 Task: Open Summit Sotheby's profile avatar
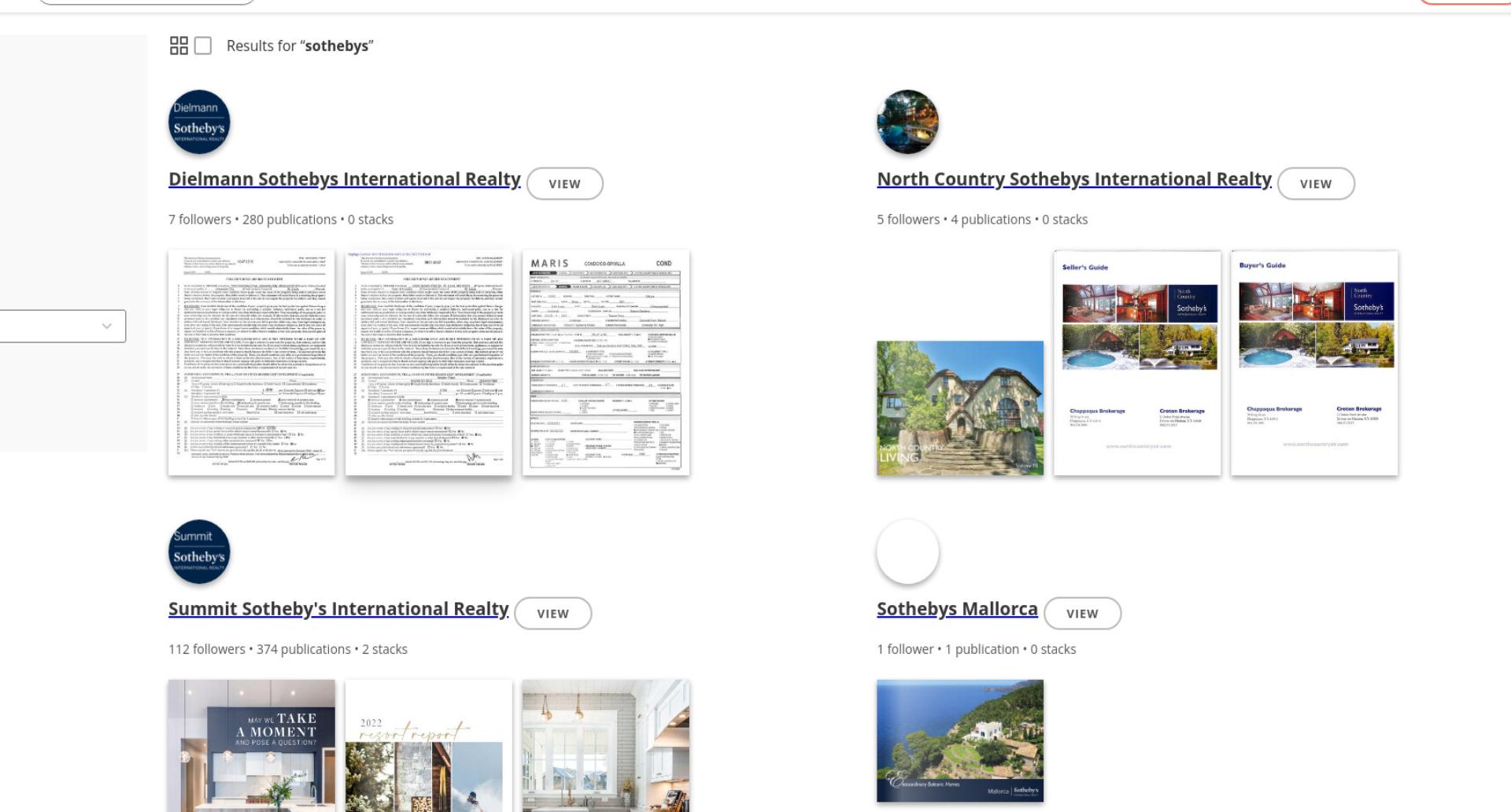[x=199, y=552]
